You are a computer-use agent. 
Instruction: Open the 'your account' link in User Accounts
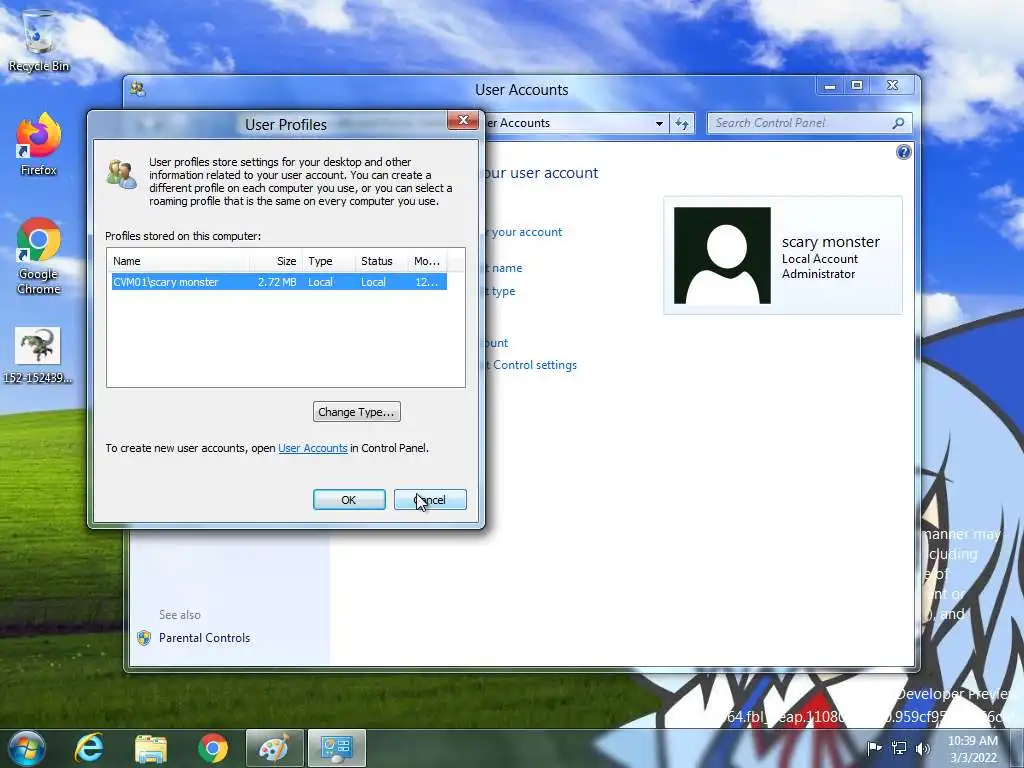[526, 232]
